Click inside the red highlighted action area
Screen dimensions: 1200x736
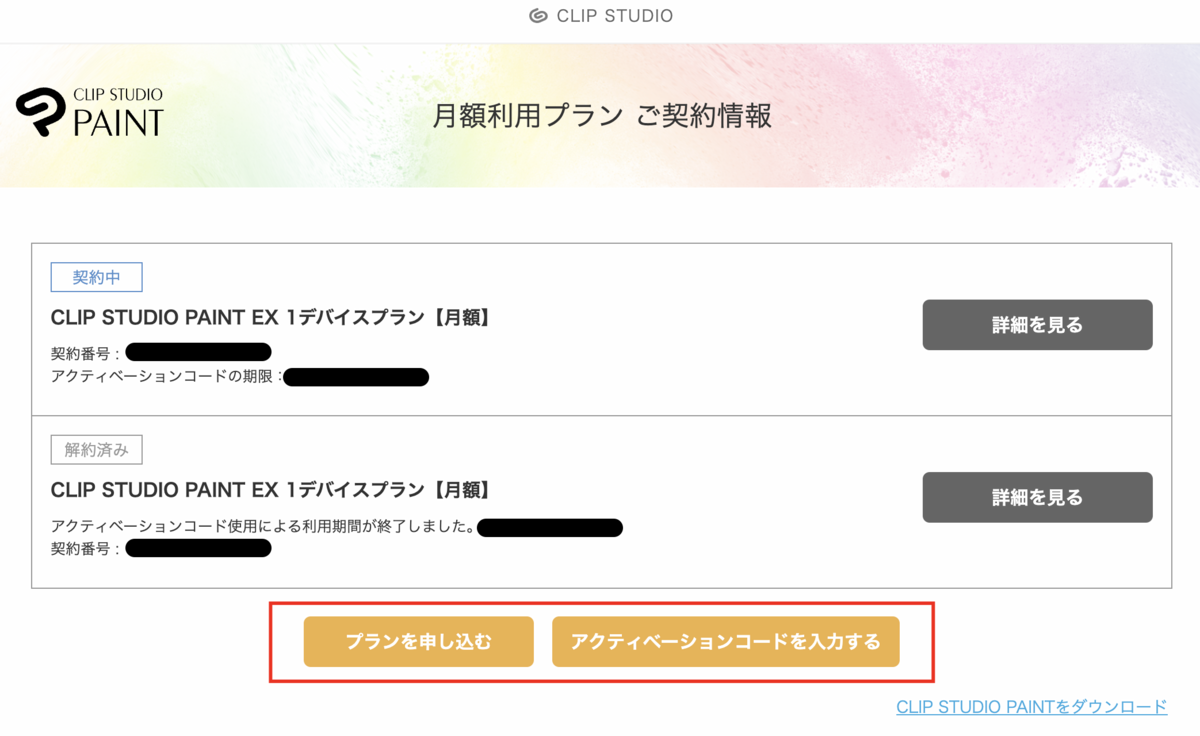600,641
